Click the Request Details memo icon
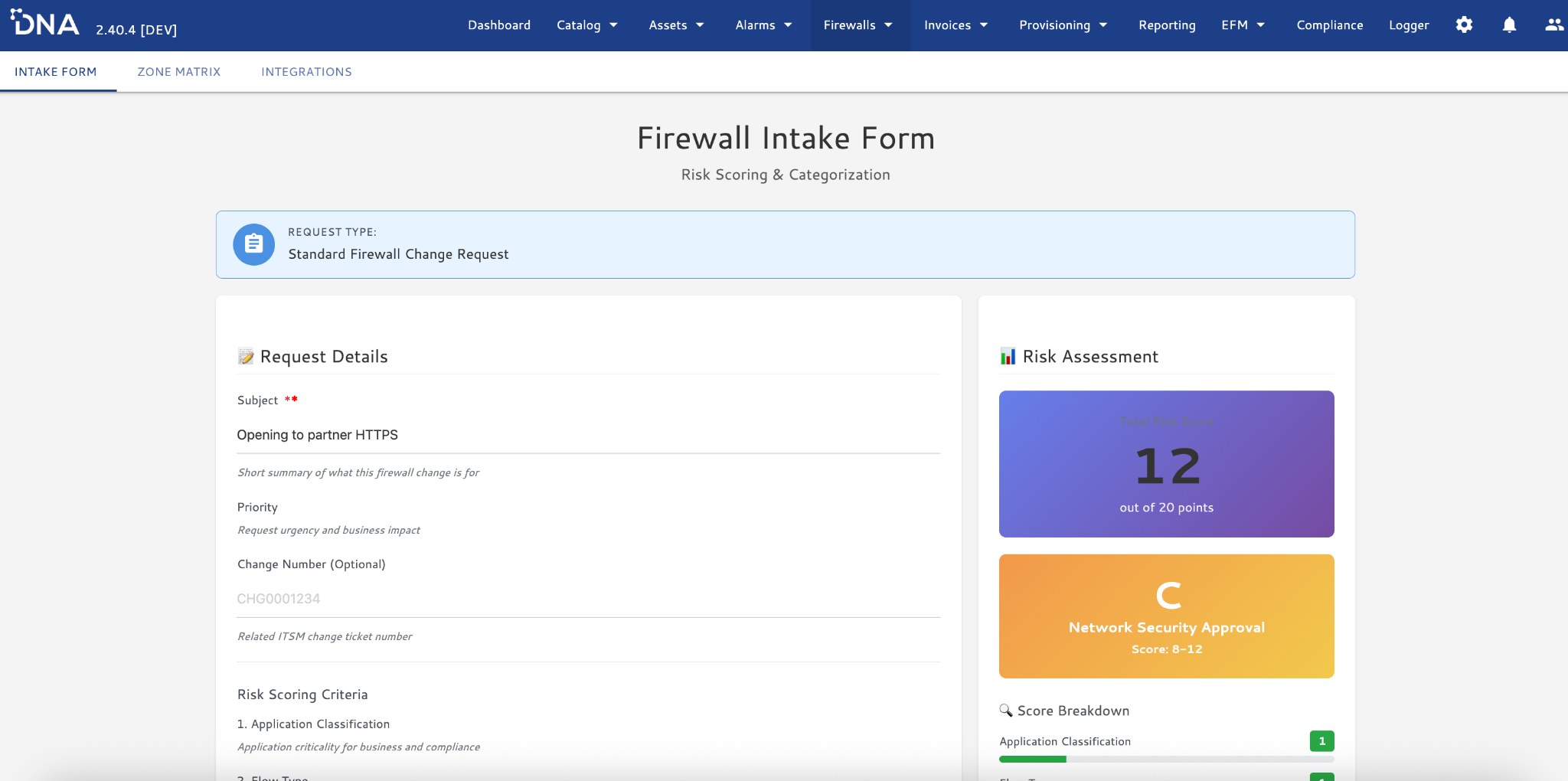Screen dimensions: 1568x781 point(246,357)
